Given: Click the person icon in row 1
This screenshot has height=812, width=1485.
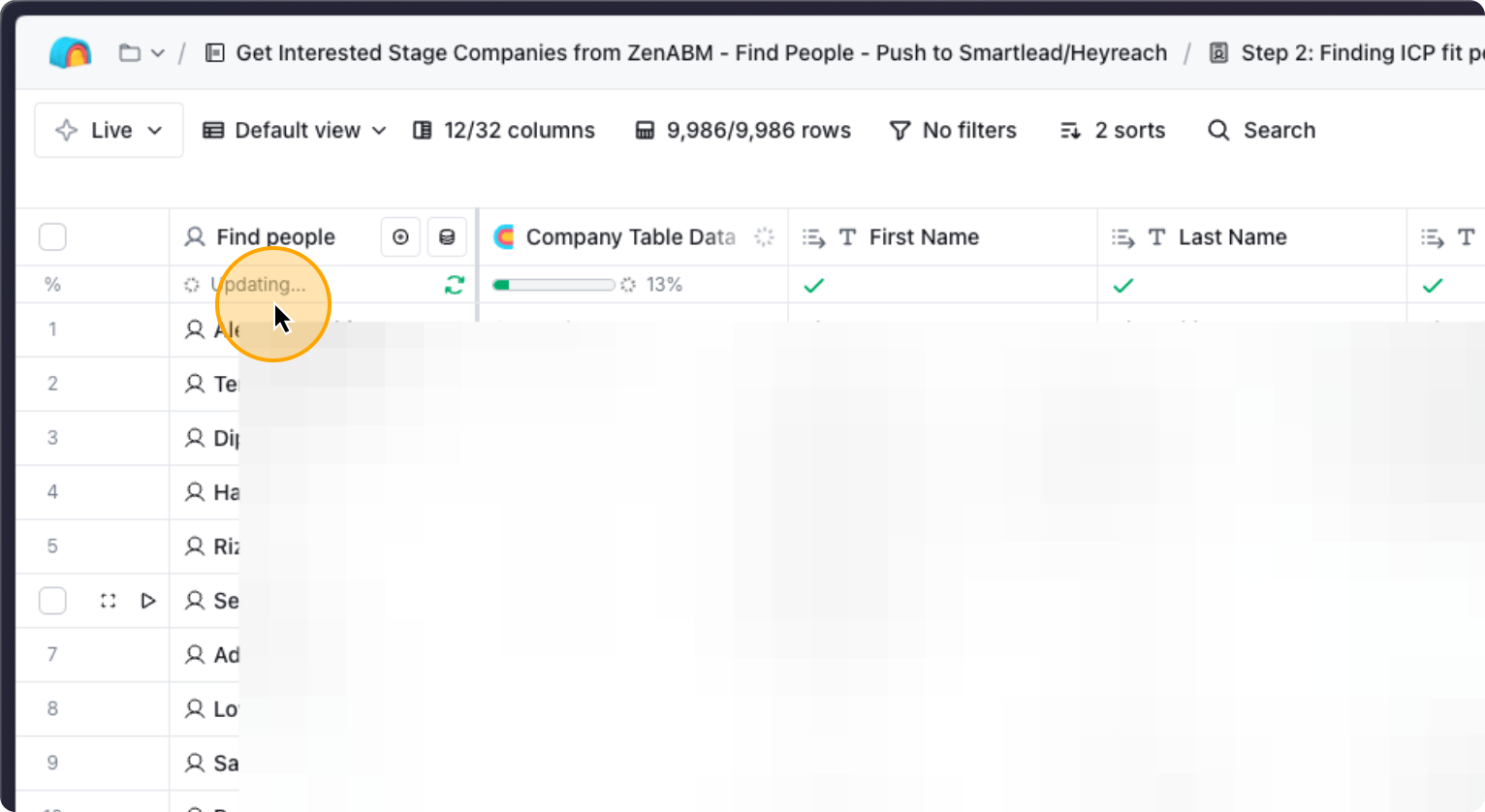Looking at the screenshot, I should pyautogui.click(x=195, y=329).
